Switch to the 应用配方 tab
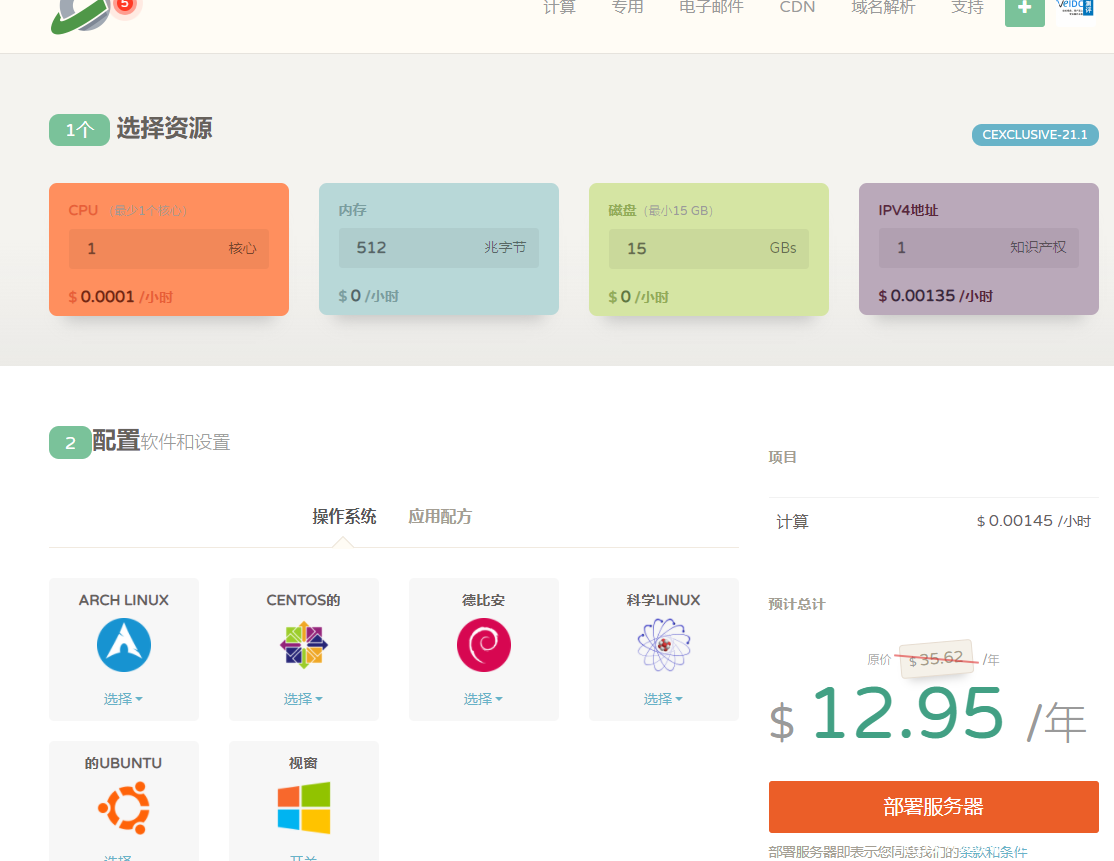Viewport: 1114px width, 861px height. (x=440, y=516)
